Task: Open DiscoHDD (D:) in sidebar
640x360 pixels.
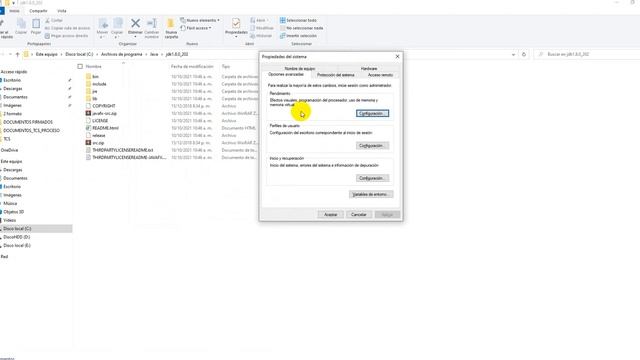Action: point(17,237)
